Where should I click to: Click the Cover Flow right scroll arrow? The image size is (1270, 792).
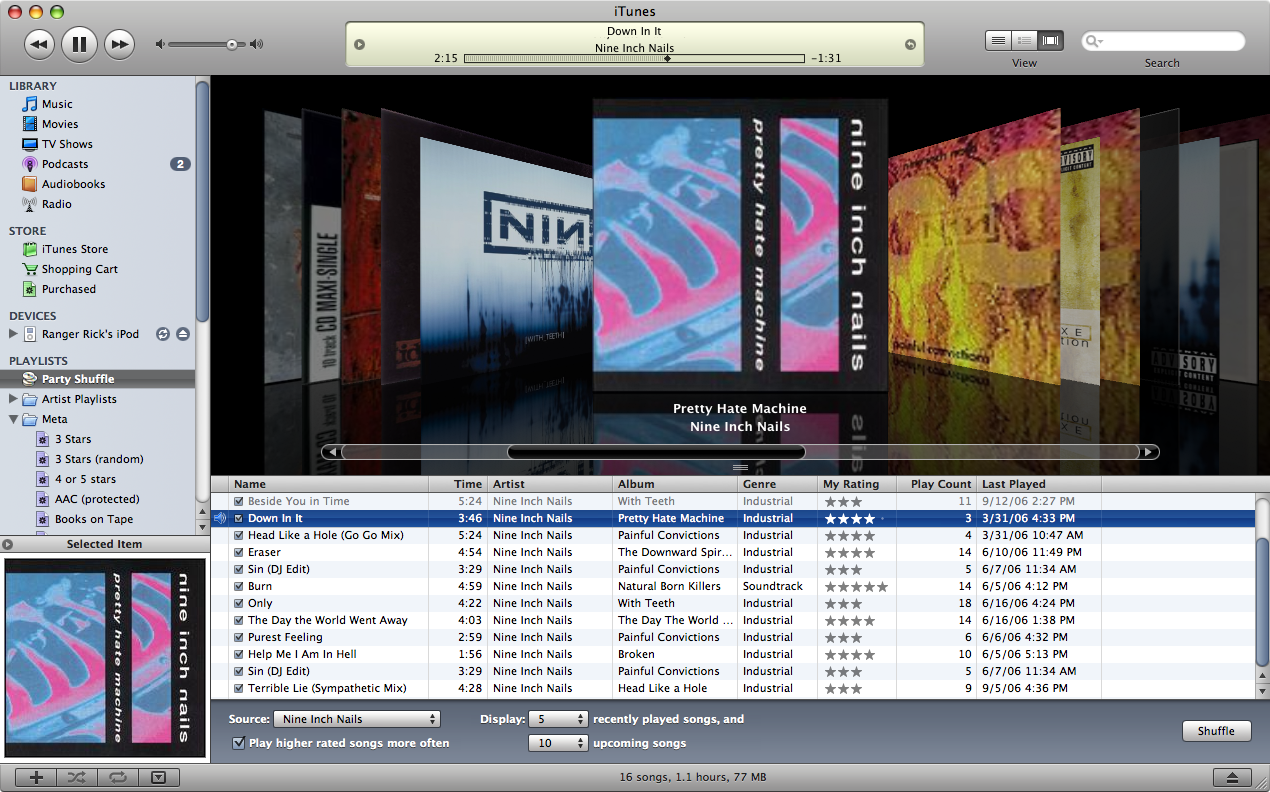(x=1149, y=452)
